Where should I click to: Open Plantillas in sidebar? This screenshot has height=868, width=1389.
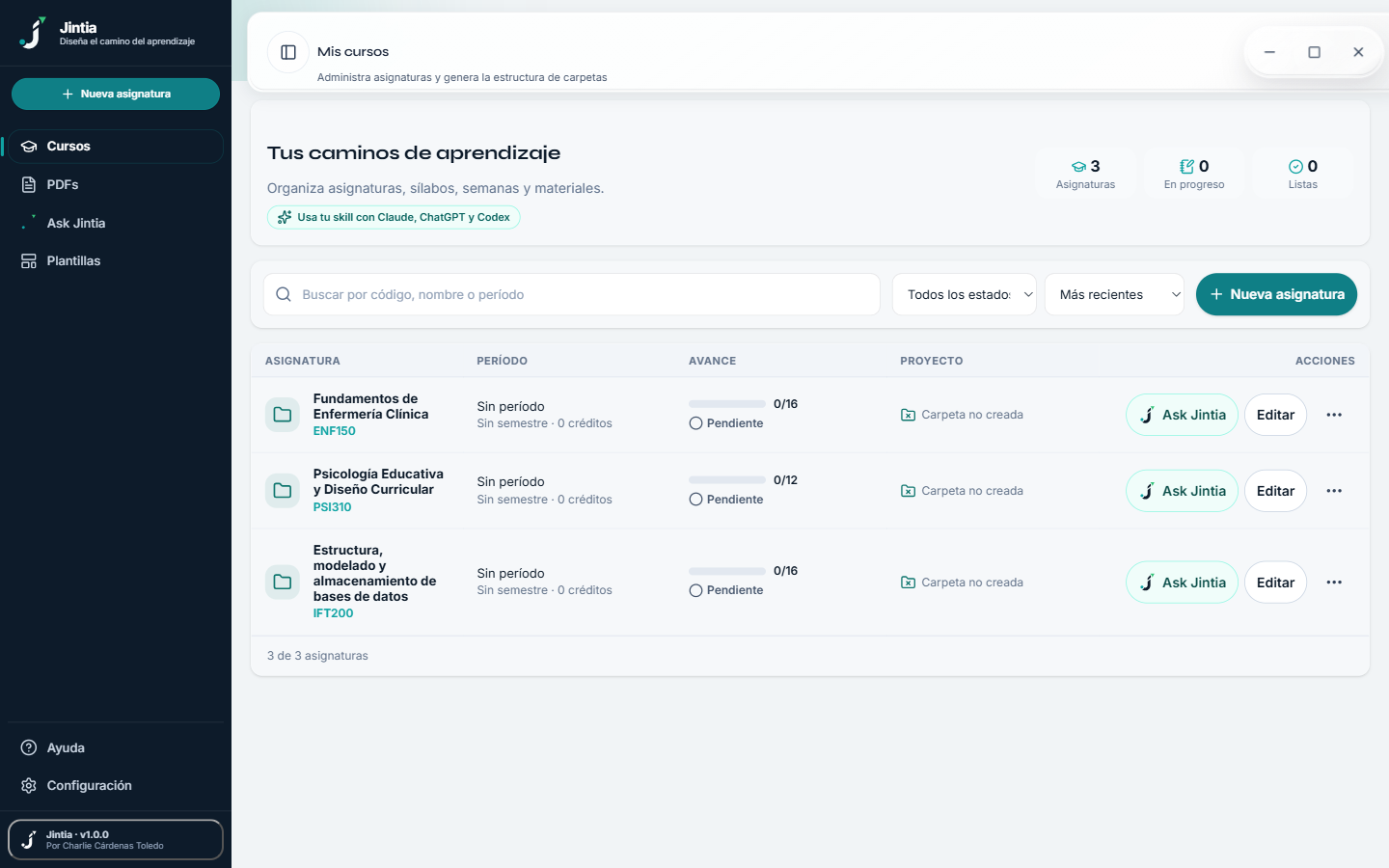tap(116, 260)
